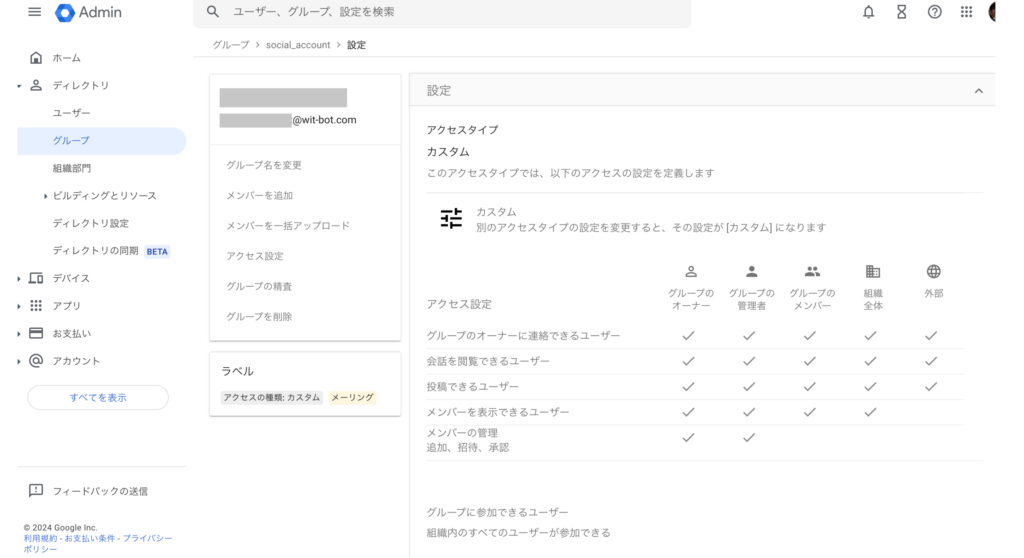
Task: Click the notifications bell icon
Action: pos(868,12)
